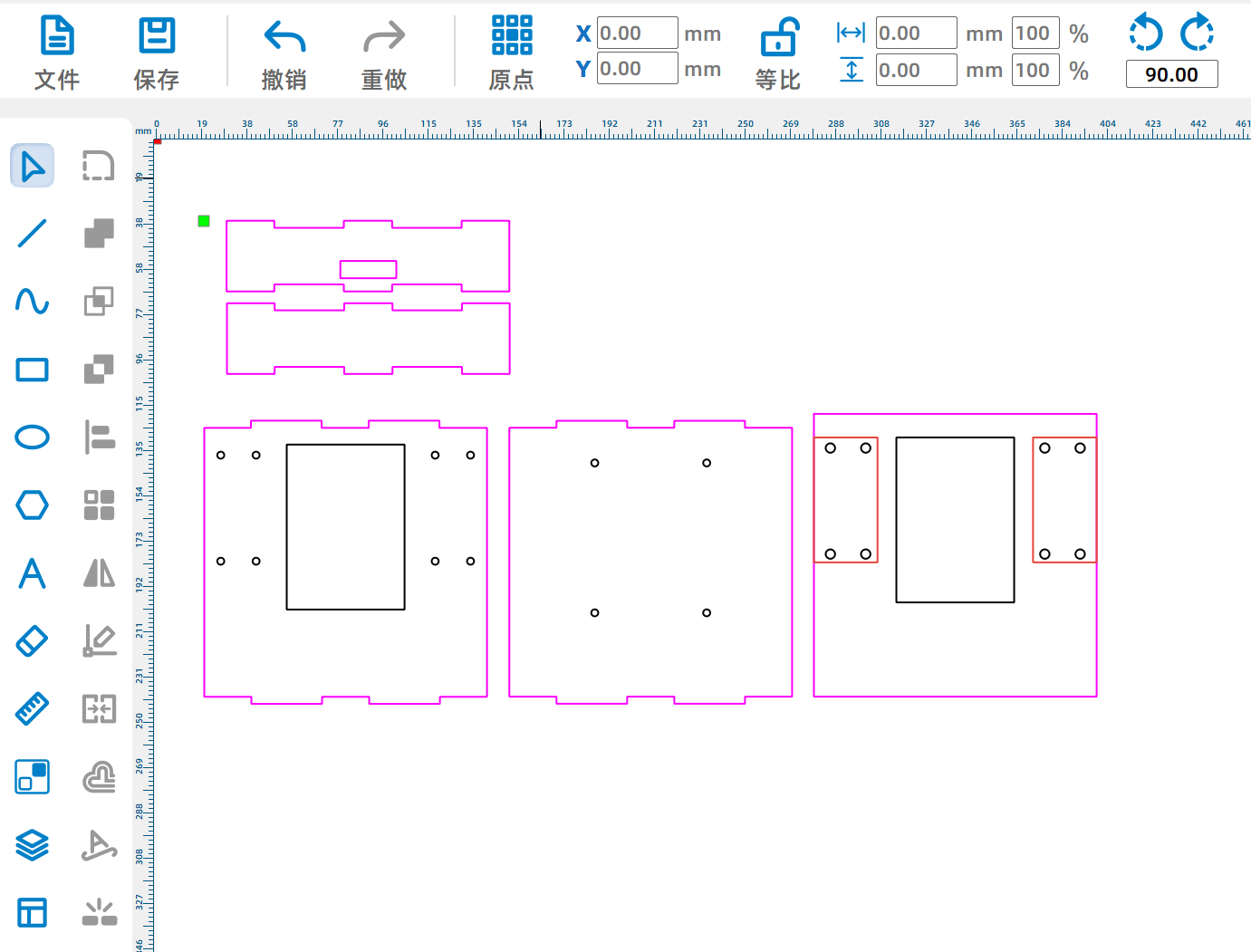Open the ruler measure tool
This screenshot has height=952, width=1251.
click(32, 709)
